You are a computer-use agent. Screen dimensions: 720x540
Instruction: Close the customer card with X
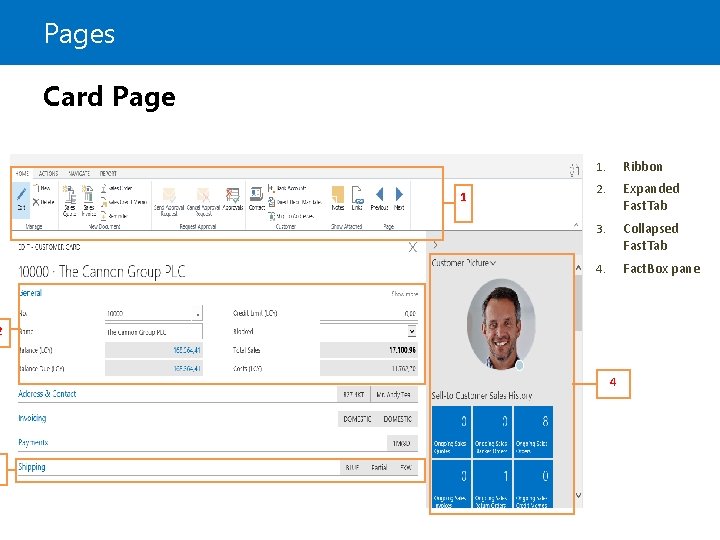click(412, 248)
